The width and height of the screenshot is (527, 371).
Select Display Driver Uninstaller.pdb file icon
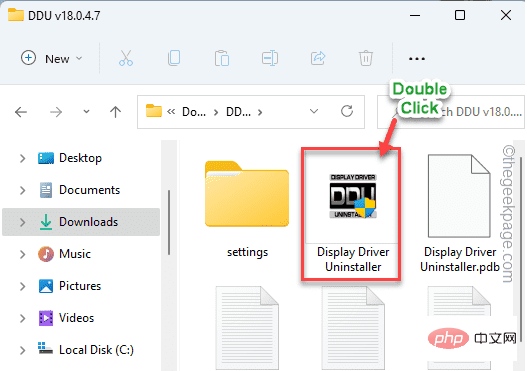459,196
